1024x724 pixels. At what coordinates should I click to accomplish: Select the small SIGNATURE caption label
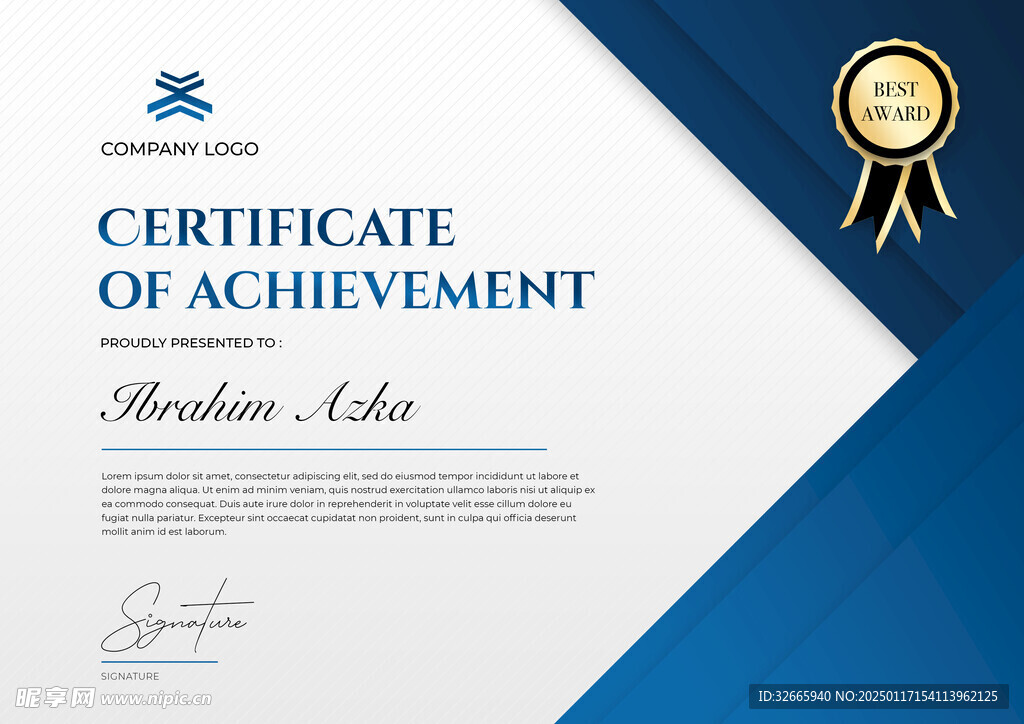130,677
